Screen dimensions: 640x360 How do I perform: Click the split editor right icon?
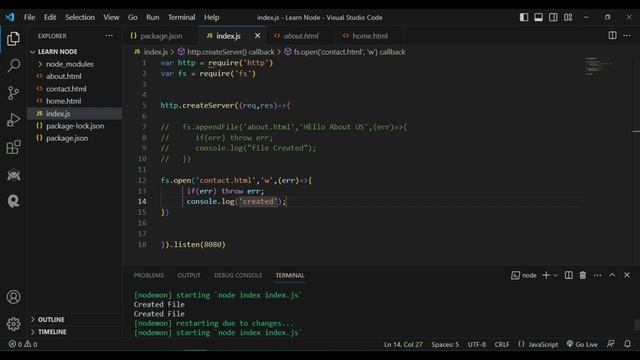(x=612, y=36)
